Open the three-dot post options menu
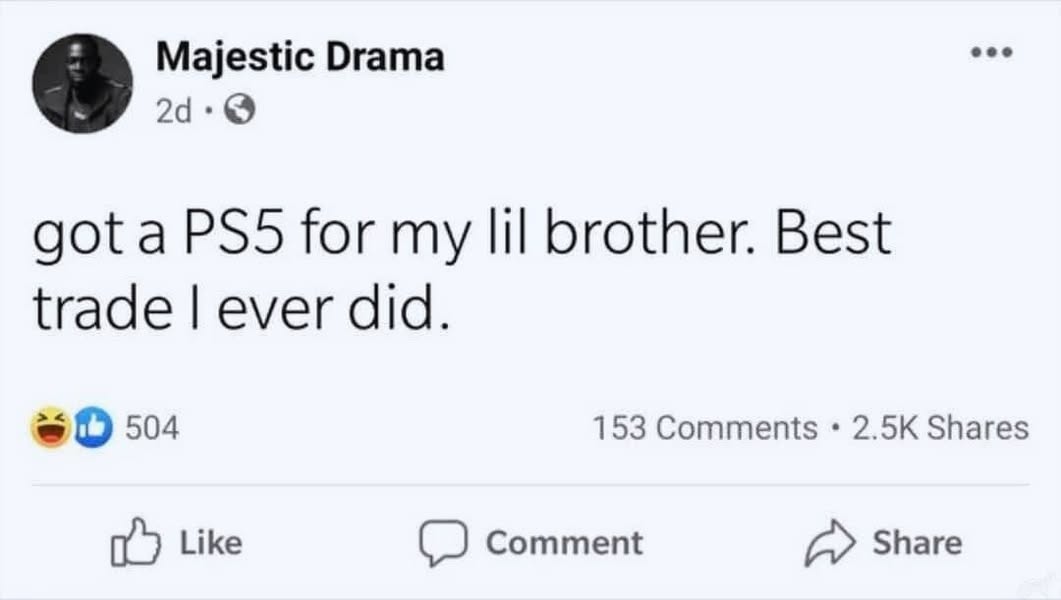The width and height of the screenshot is (1061, 600). (991, 52)
